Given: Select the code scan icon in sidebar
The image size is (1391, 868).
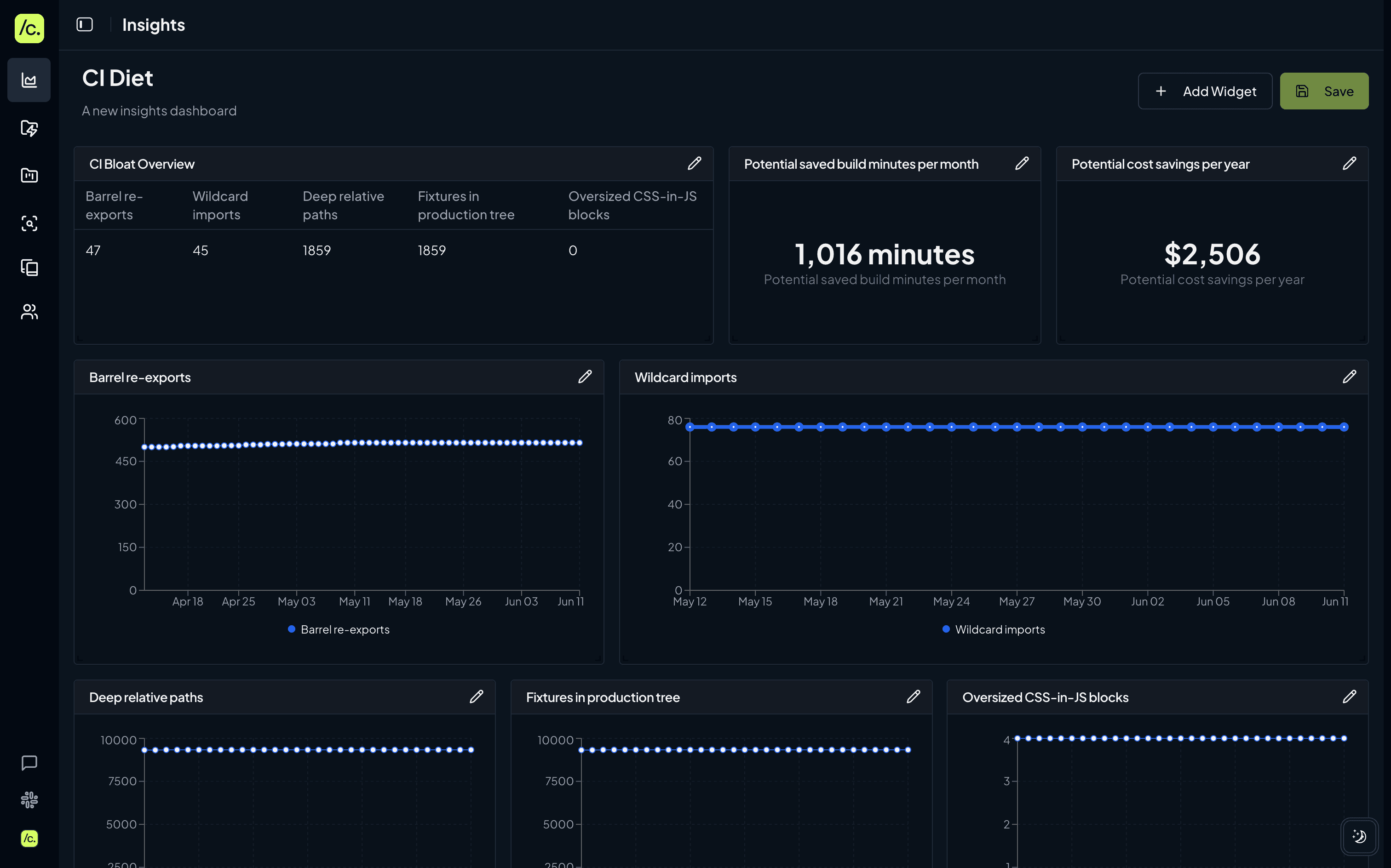Looking at the screenshot, I should 29,223.
